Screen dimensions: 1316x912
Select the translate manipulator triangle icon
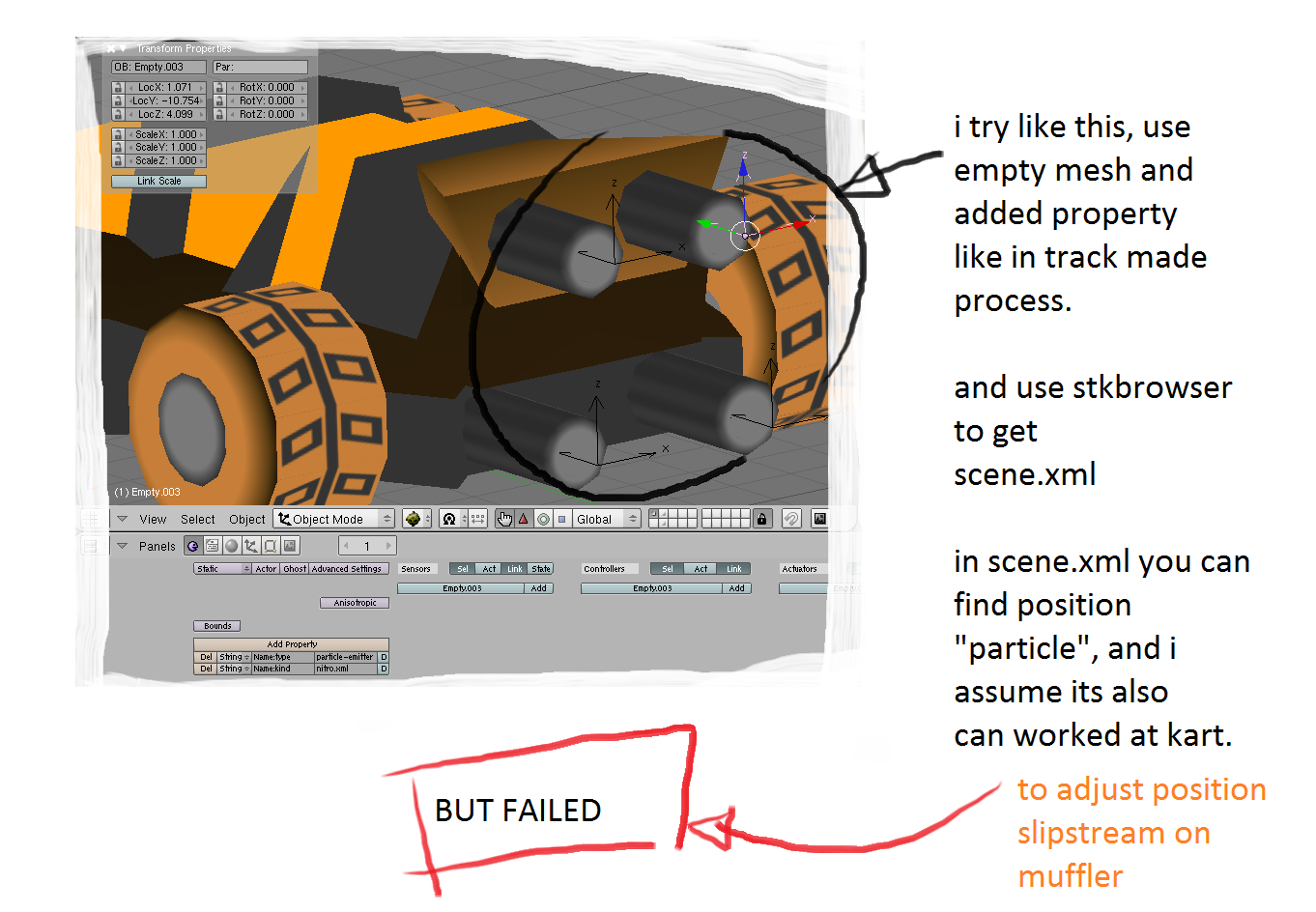coord(524,519)
